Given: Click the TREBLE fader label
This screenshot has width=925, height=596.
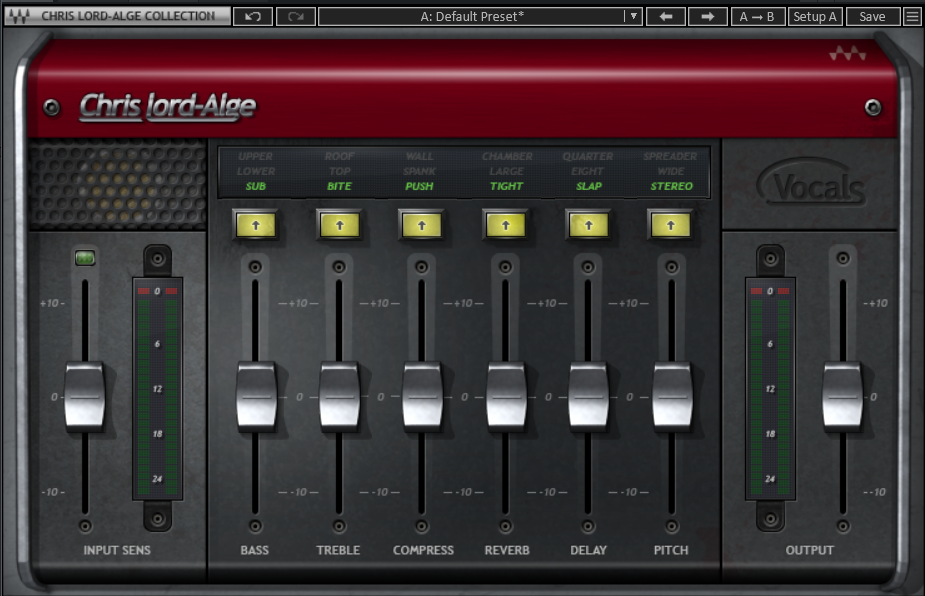Looking at the screenshot, I should (338, 550).
